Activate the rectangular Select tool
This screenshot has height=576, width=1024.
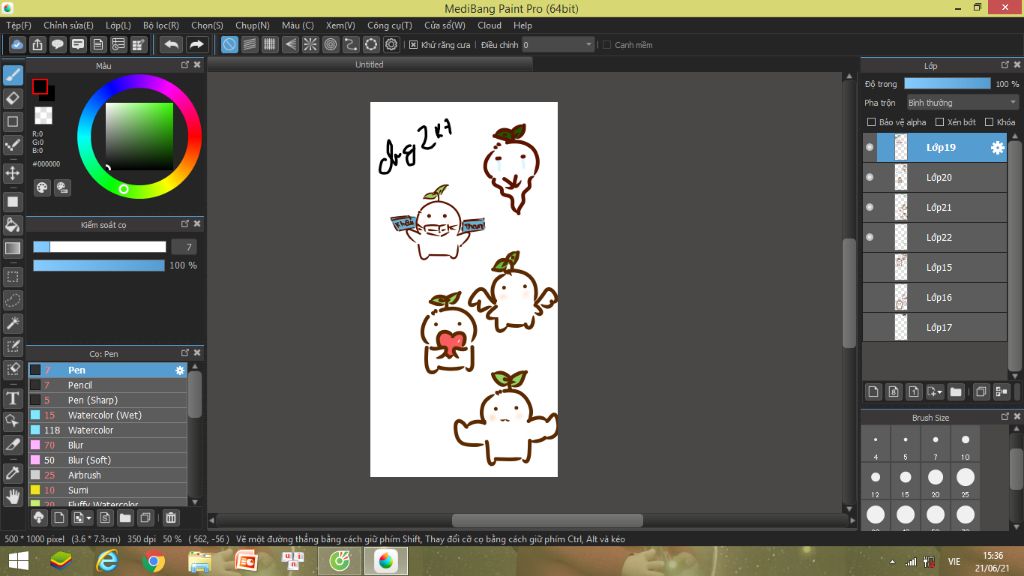click(x=13, y=277)
